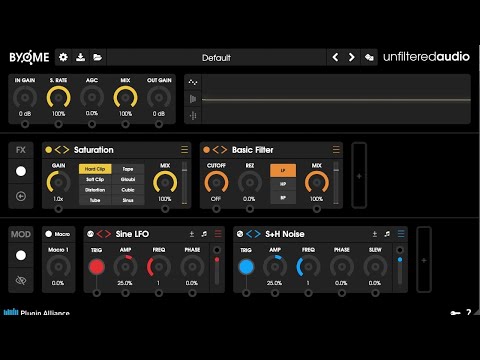
Task: Click the OUT GAIN knob
Action: pyautogui.click(x=159, y=97)
